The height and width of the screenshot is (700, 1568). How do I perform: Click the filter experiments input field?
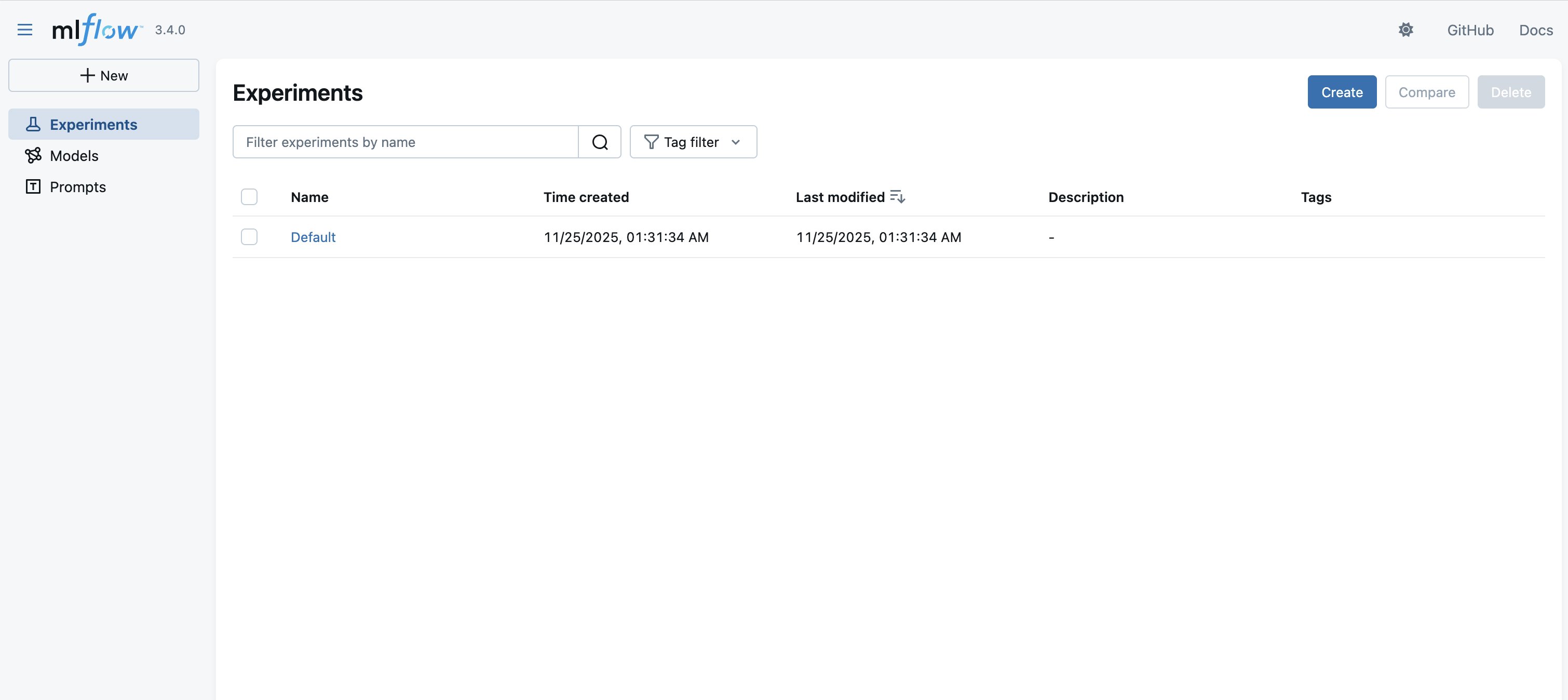click(x=405, y=142)
